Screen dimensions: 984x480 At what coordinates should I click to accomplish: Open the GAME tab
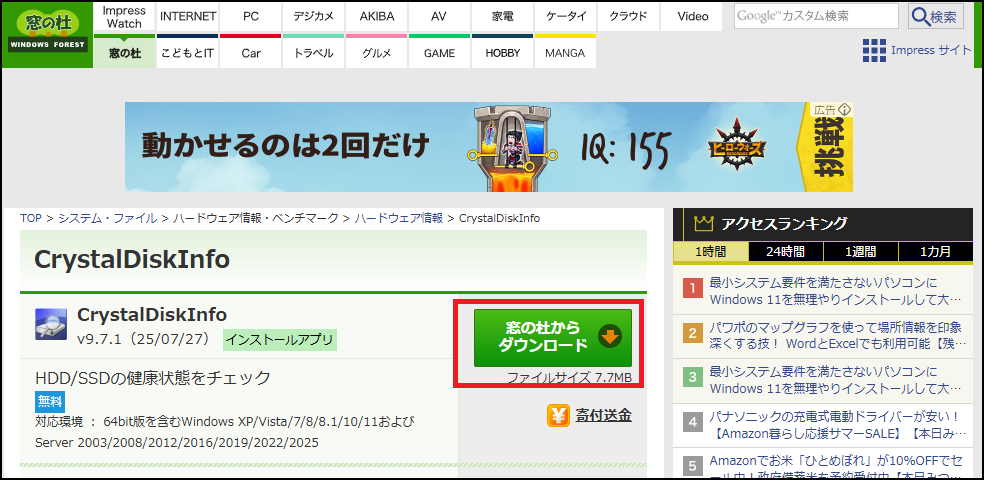pyautogui.click(x=439, y=52)
